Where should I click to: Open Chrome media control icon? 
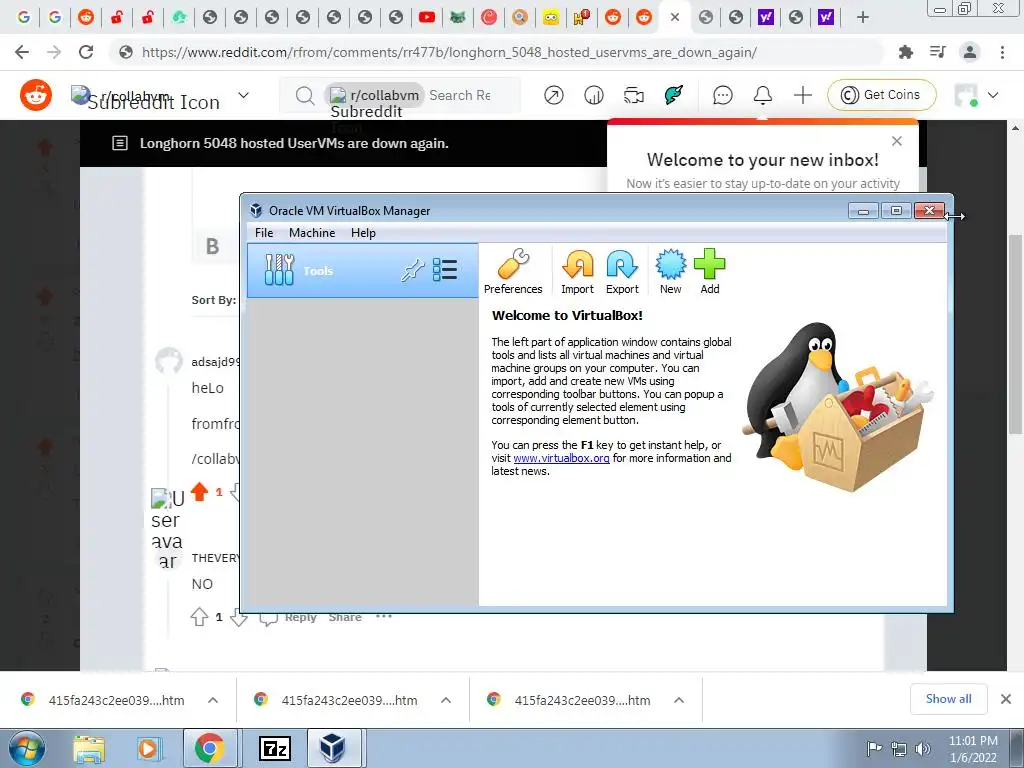(938, 52)
